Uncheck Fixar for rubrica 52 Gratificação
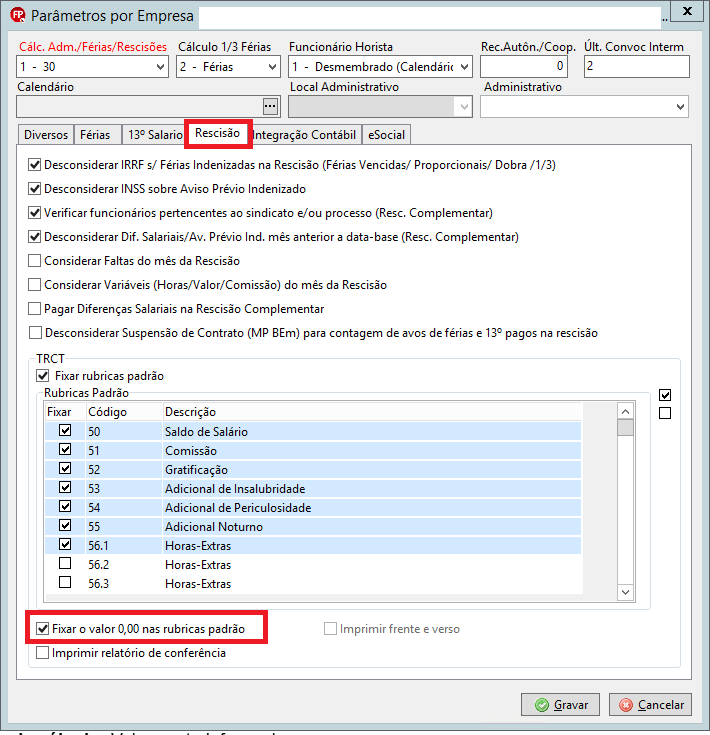Image resolution: width=710 pixels, height=735 pixels. [x=65, y=468]
